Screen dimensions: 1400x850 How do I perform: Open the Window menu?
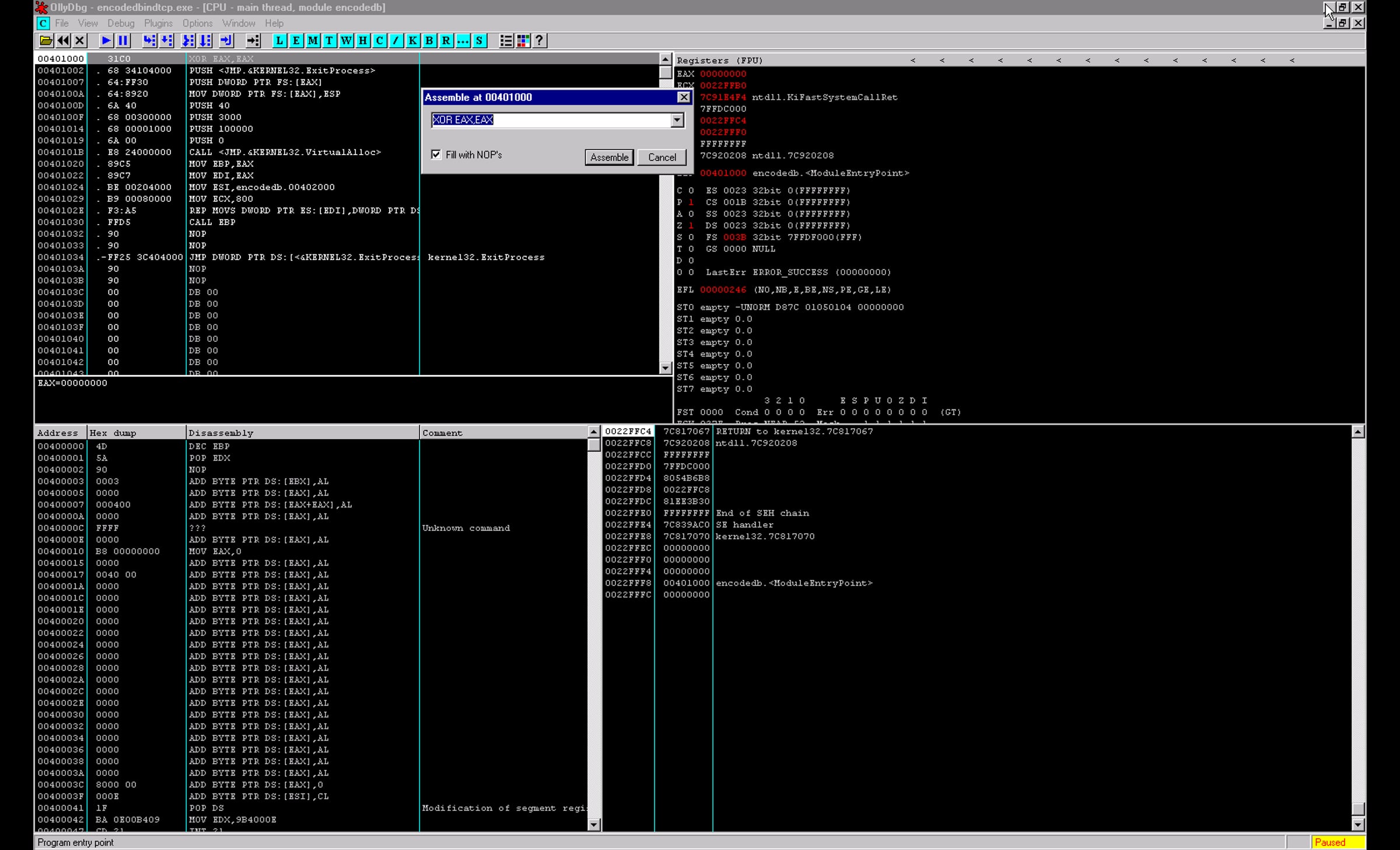239,23
